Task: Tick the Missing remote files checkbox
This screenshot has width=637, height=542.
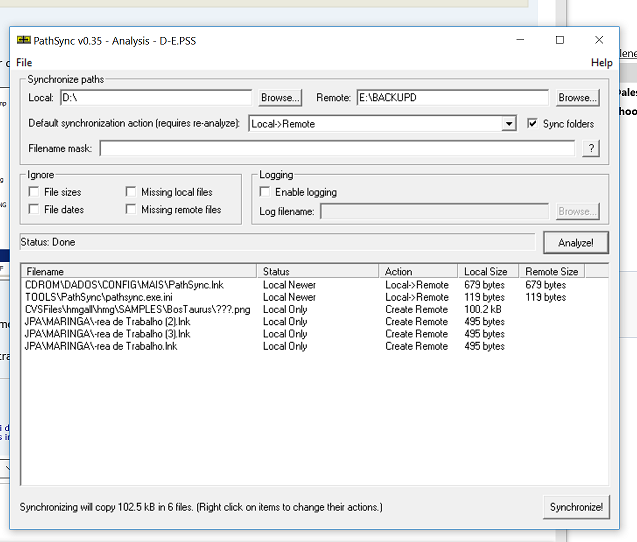Action: pyautogui.click(x=132, y=210)
